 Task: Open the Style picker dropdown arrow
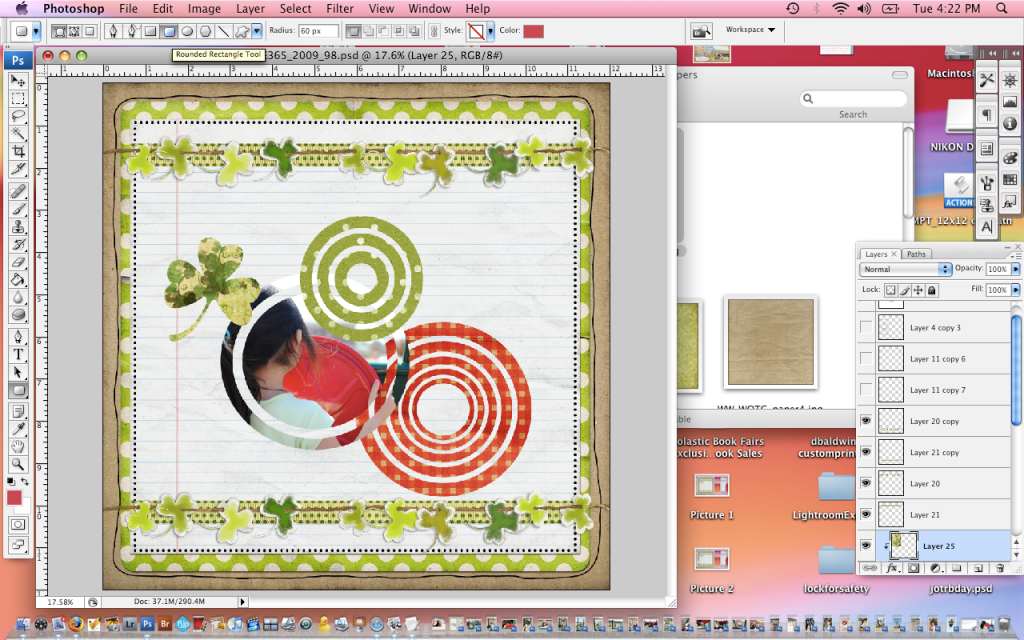click(491, 31)
